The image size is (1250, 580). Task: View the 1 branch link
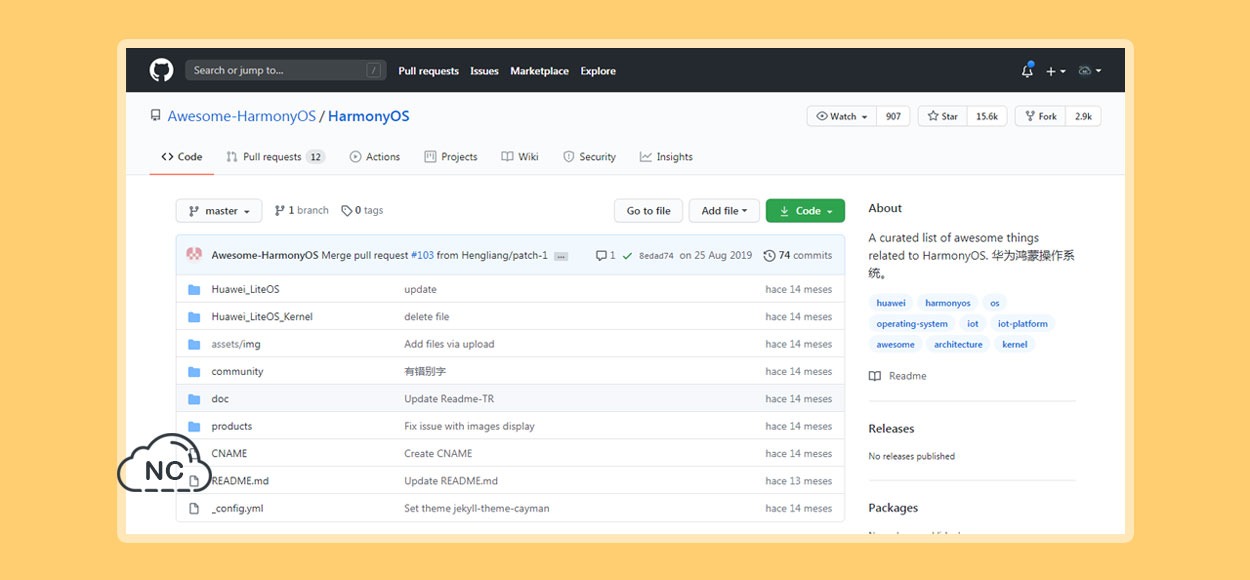coord(301,211)
